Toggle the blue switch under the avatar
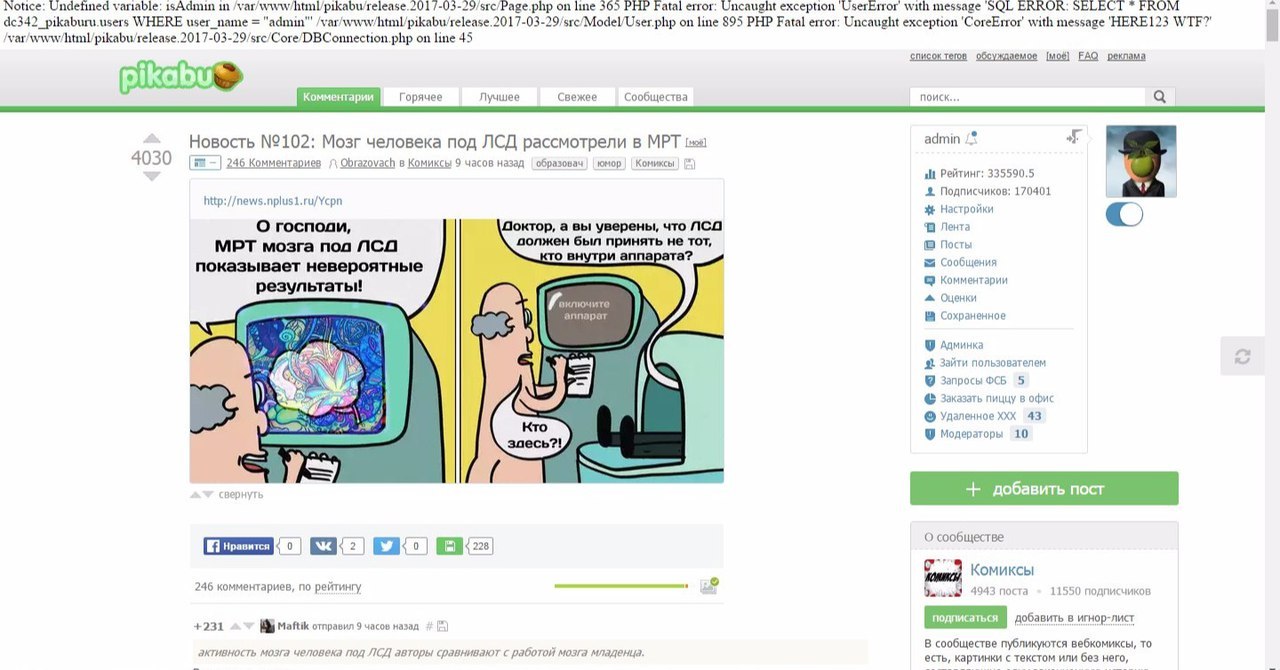Image resolution: width=1280 pixels, height=670 pixels. pyautogui.click(x=1124, y=214)
